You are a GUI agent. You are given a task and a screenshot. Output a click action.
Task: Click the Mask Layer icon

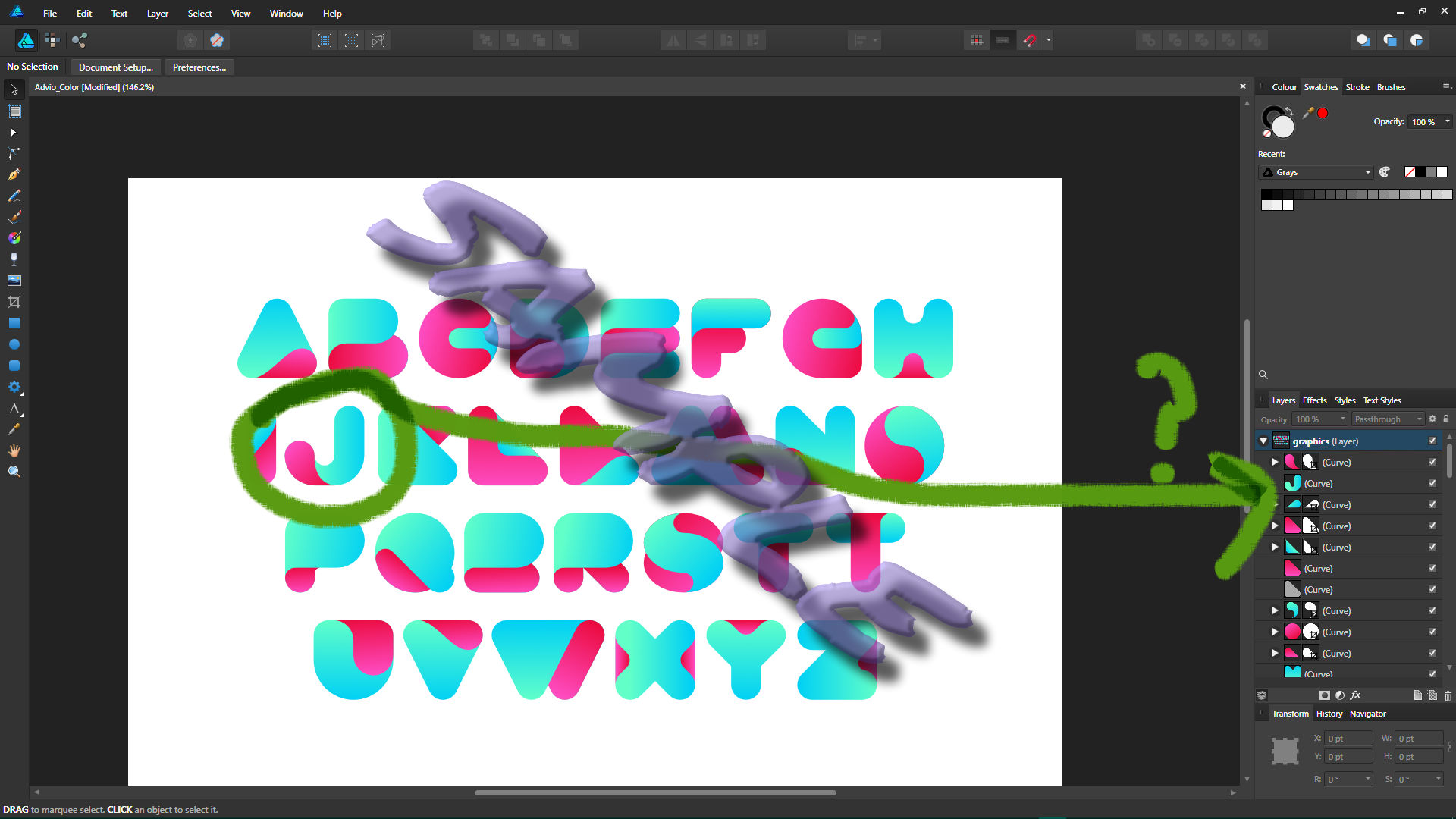click(x=1324, y=695)
